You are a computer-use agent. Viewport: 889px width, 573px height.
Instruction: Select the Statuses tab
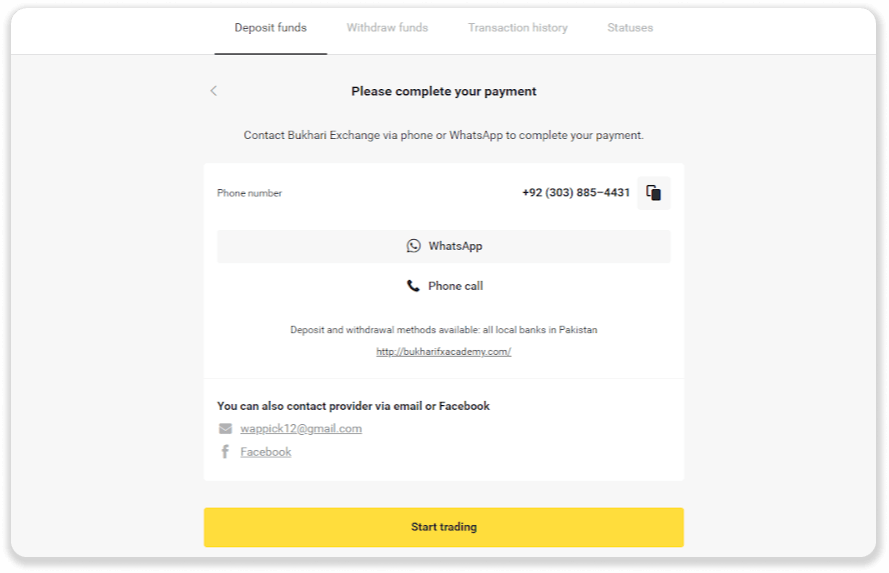(x=630, y=28)
